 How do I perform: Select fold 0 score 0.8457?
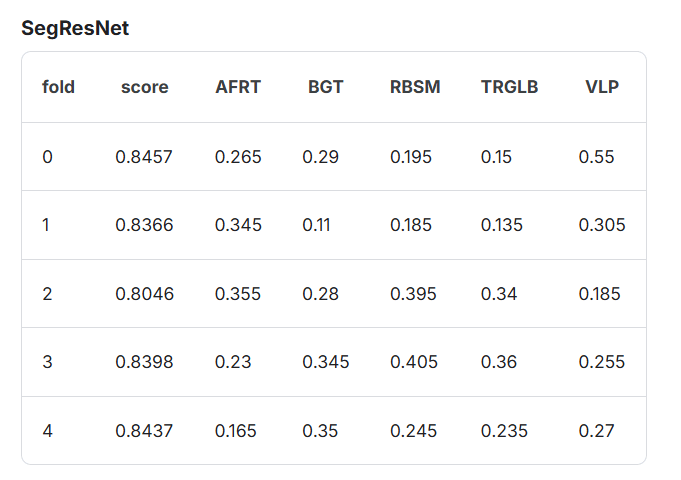pyautogui.click(x=144, y=157)
